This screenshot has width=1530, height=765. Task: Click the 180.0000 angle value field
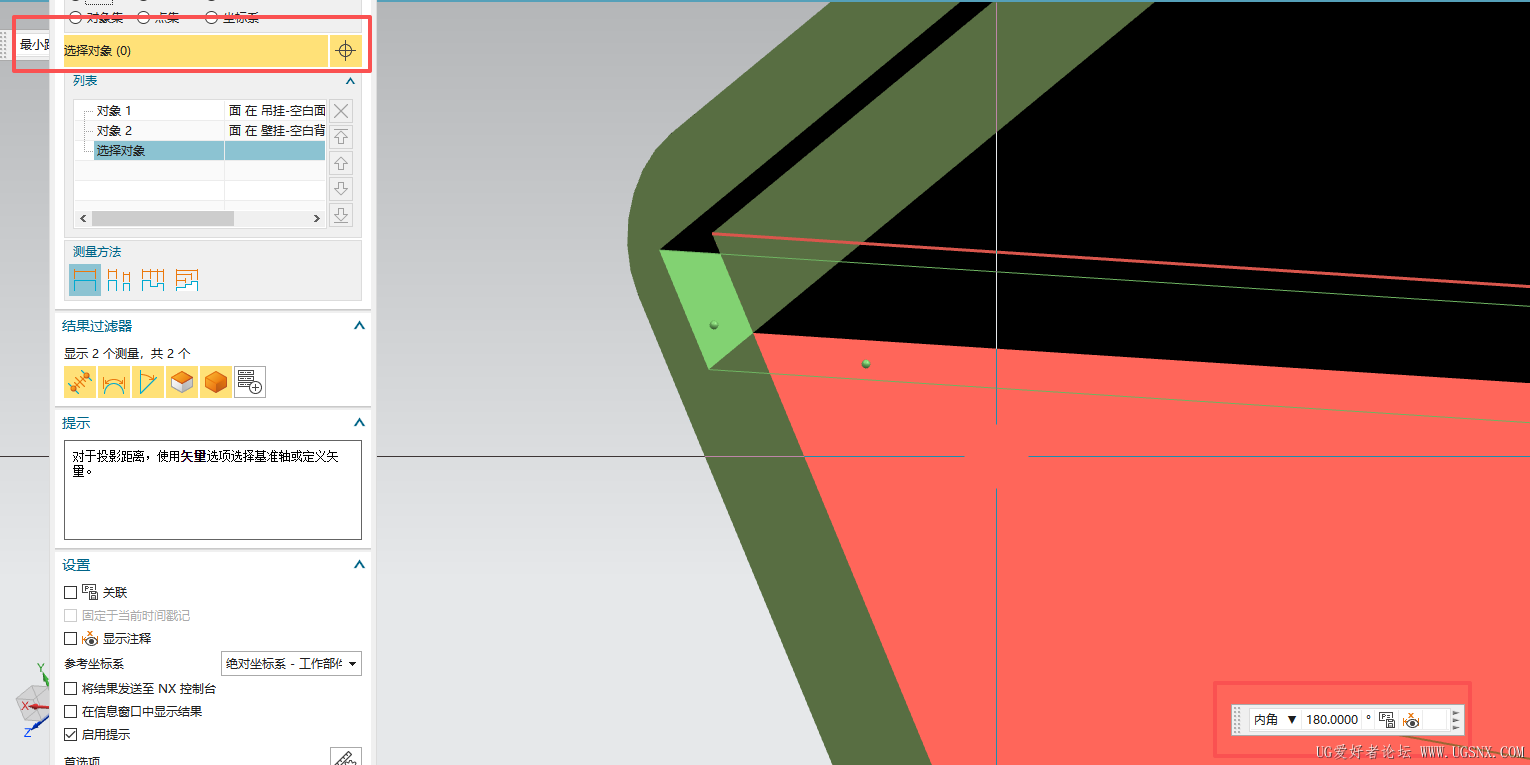coord(1332,719)
